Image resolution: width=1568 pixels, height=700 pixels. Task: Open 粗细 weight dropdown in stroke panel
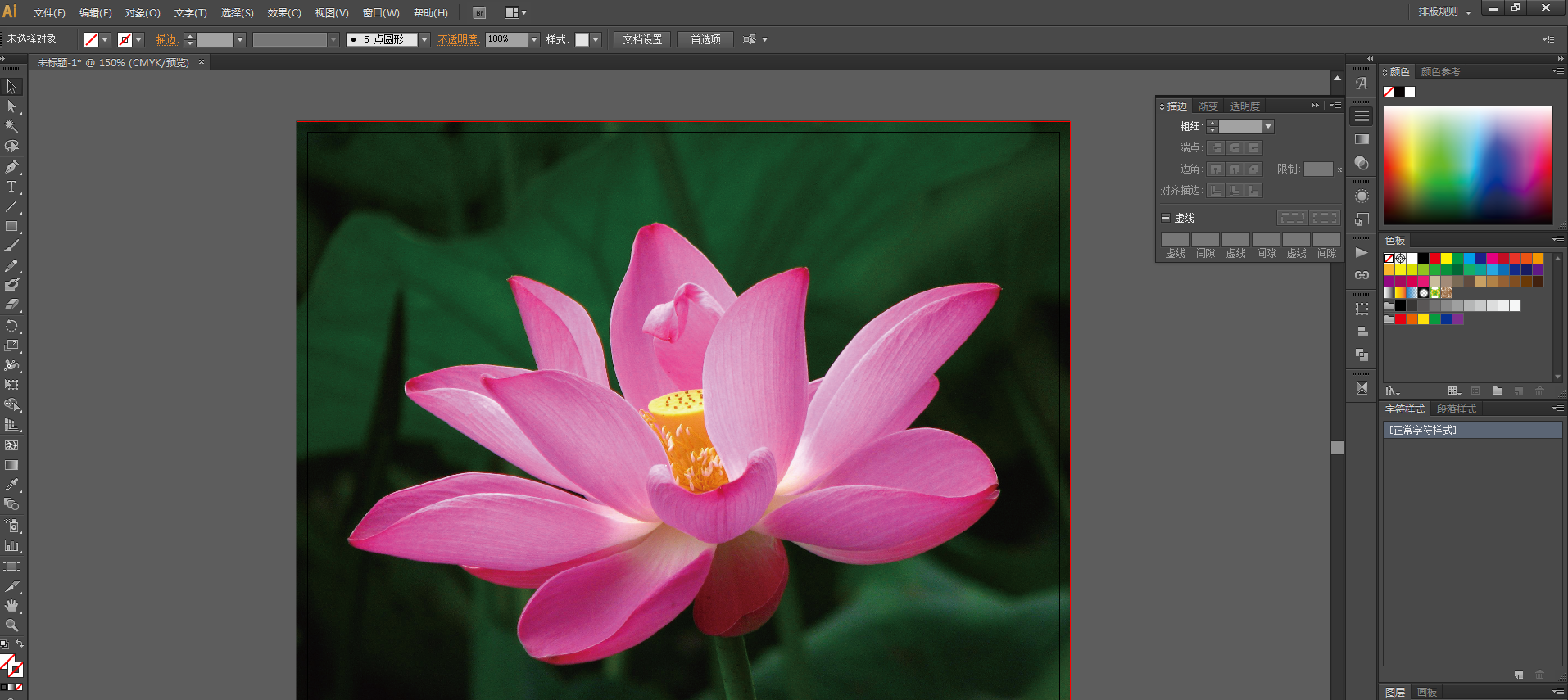[1268, 126]
